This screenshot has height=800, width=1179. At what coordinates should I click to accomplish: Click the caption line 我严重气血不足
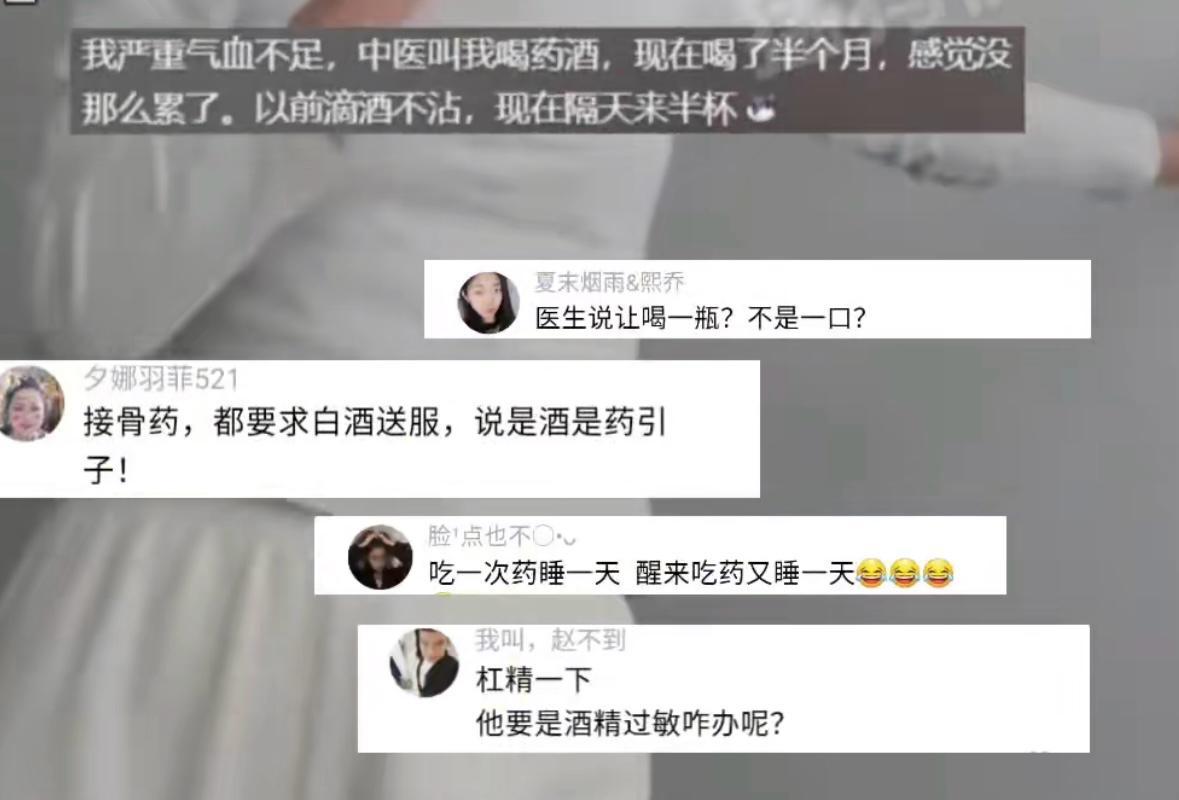(x=547, y=56)
